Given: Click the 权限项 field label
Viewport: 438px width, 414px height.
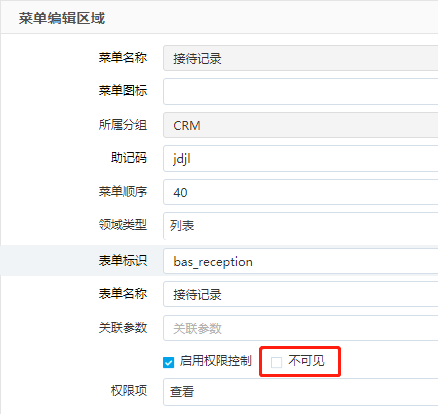Looking at the screenshot, I should (x=129, y=390).
